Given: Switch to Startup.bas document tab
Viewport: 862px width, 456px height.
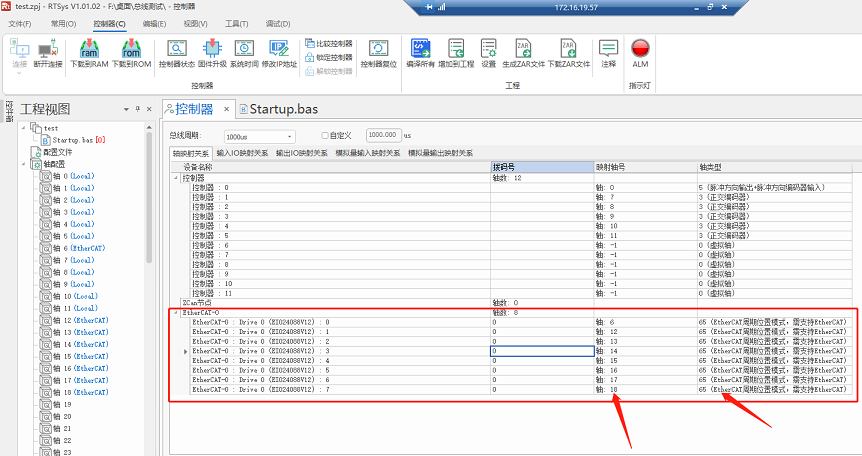Looking at the screenshot, I should [279, 109].
